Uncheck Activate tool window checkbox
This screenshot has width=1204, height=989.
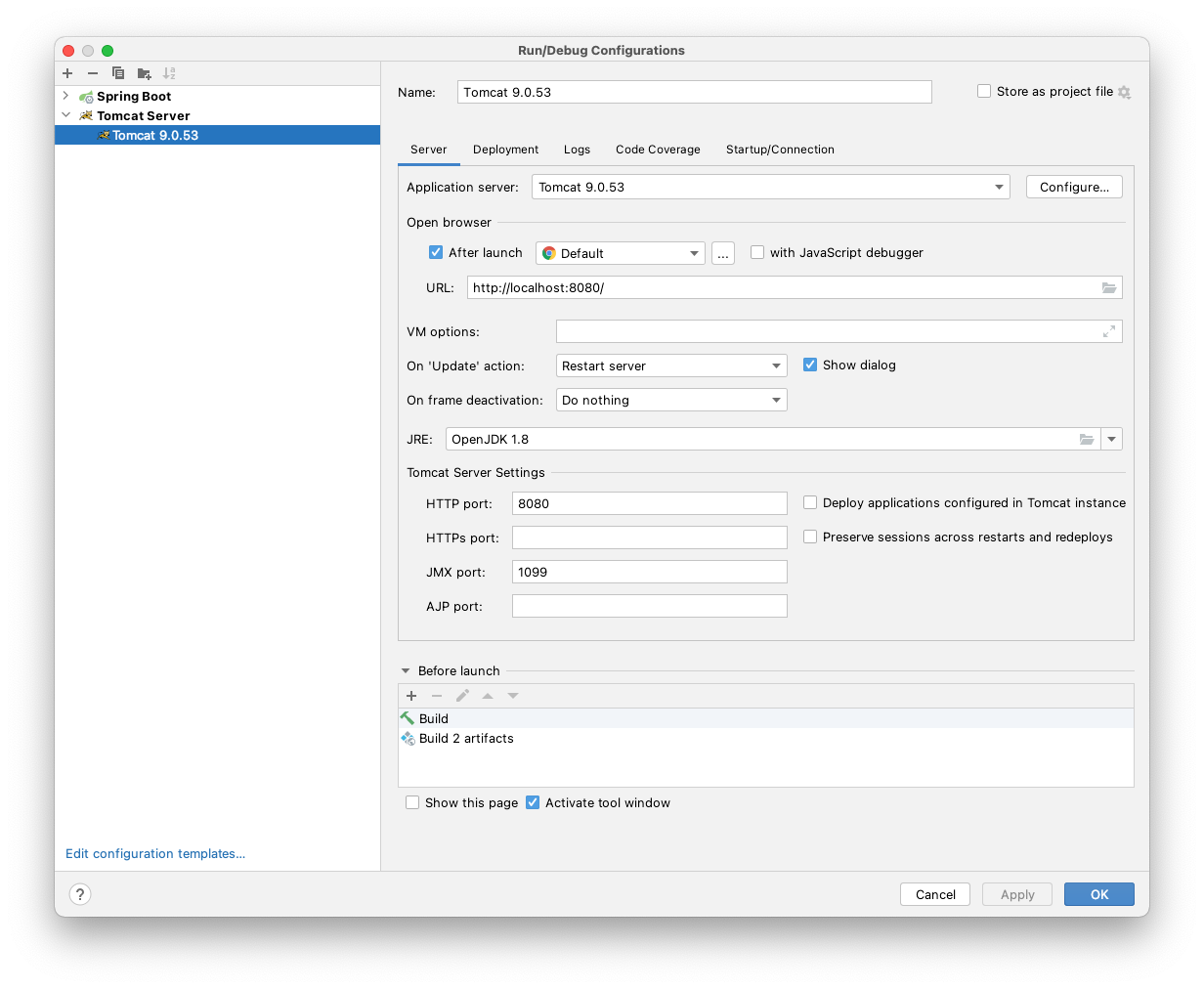pyautogui.click(x=533, y=802)
